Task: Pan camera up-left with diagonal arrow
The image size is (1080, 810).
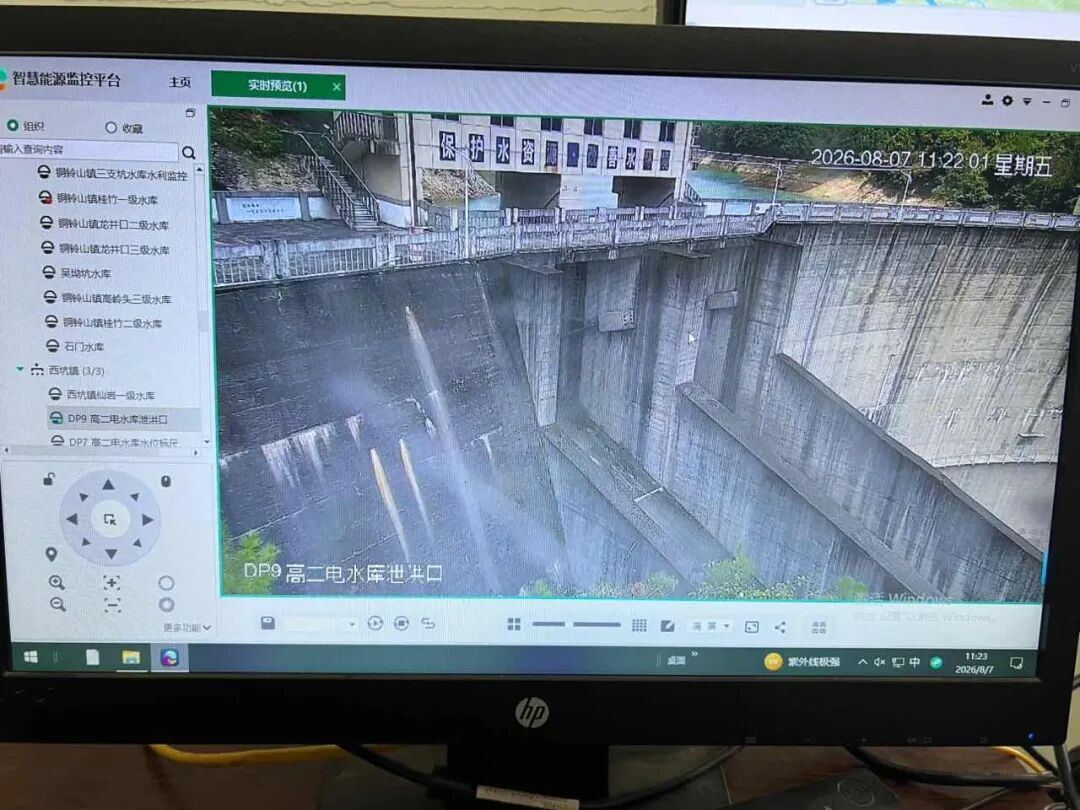Action: click(x=83, y=497)
